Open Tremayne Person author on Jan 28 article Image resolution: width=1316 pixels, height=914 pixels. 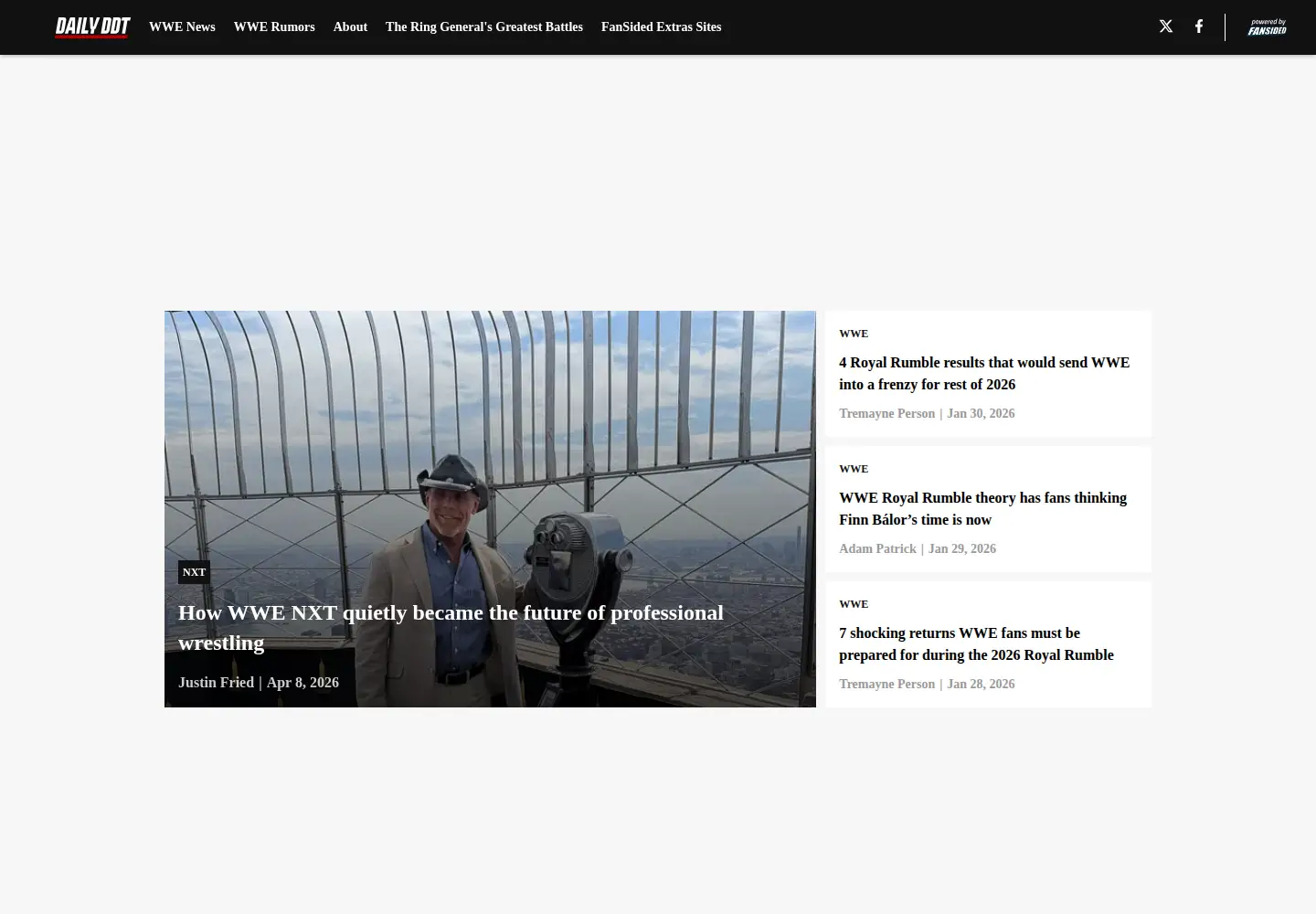(x=886, y=685)
